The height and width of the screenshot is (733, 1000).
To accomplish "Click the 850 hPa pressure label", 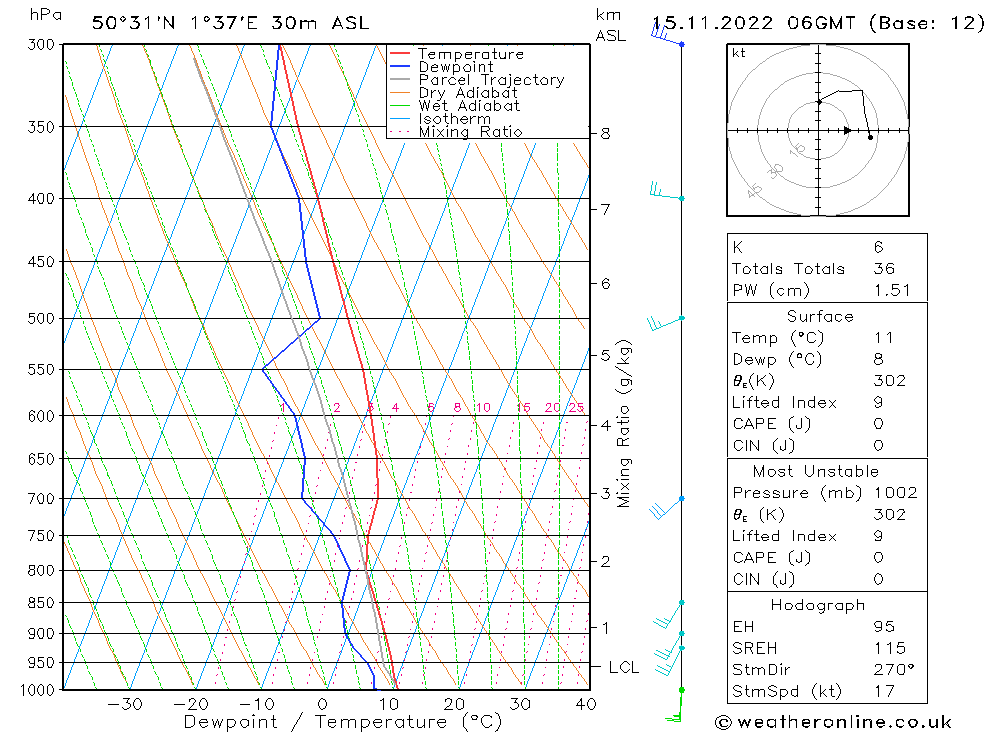I will (x=41, y=603).
